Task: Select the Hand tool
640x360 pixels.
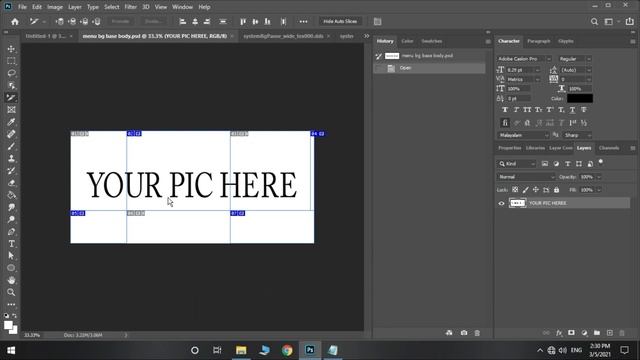Action: coord(11,280)
